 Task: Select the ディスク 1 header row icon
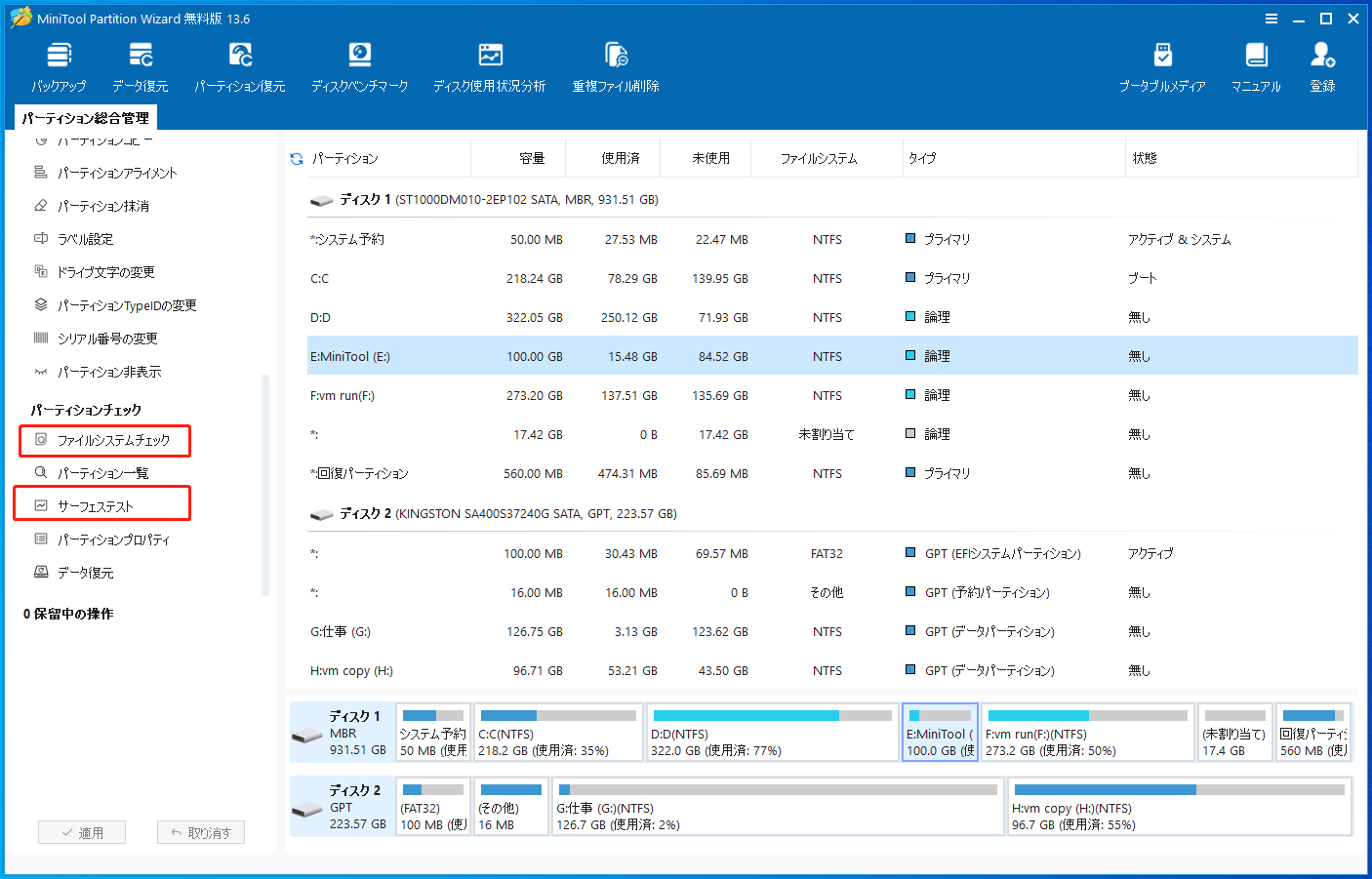(x=321, y=200)
